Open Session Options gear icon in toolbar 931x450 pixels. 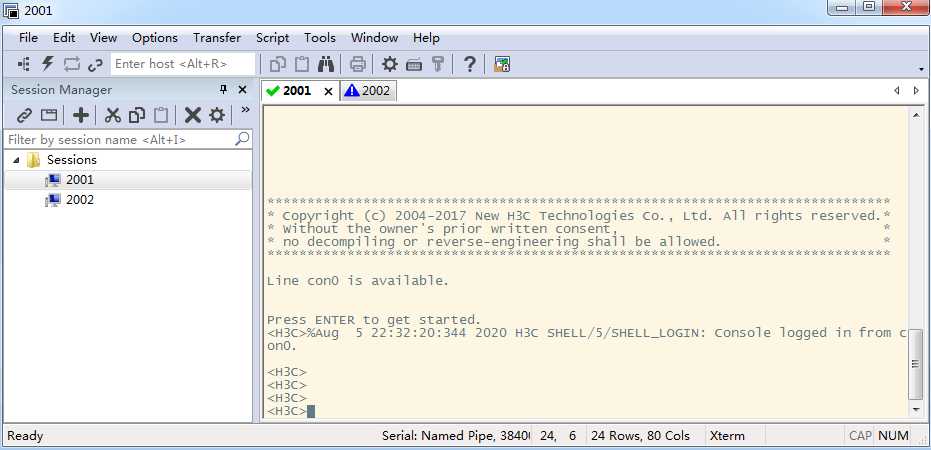click(390, 64)
